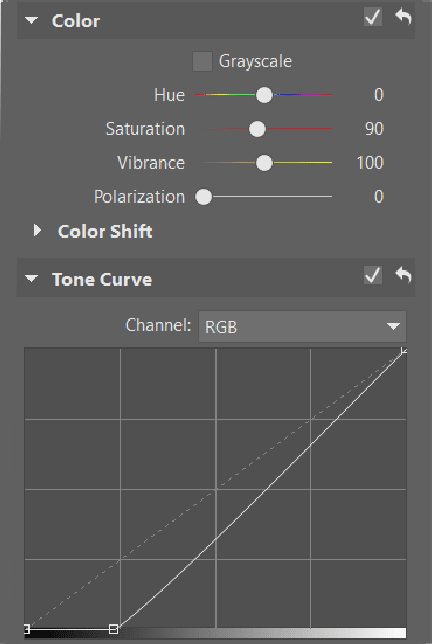Click the Hue slider handle
This screenshot has height=644, width=432.
(x=264, y=95)
